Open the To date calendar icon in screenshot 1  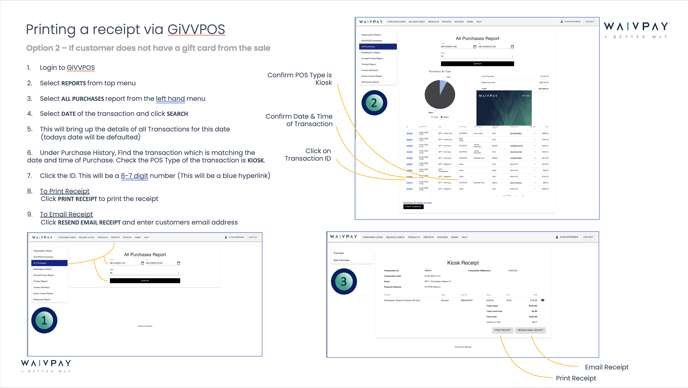pyautogui.click(x=179, y=263)
